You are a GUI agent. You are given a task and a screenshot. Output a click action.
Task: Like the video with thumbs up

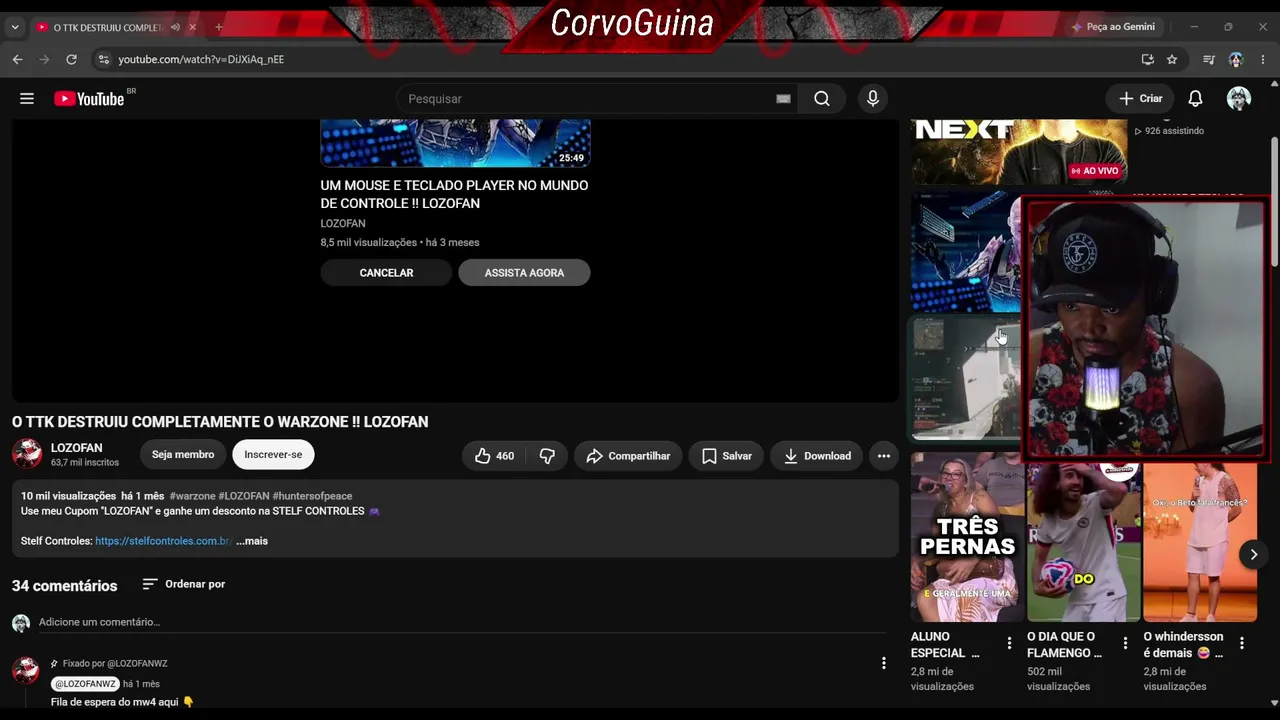[494, 456]
